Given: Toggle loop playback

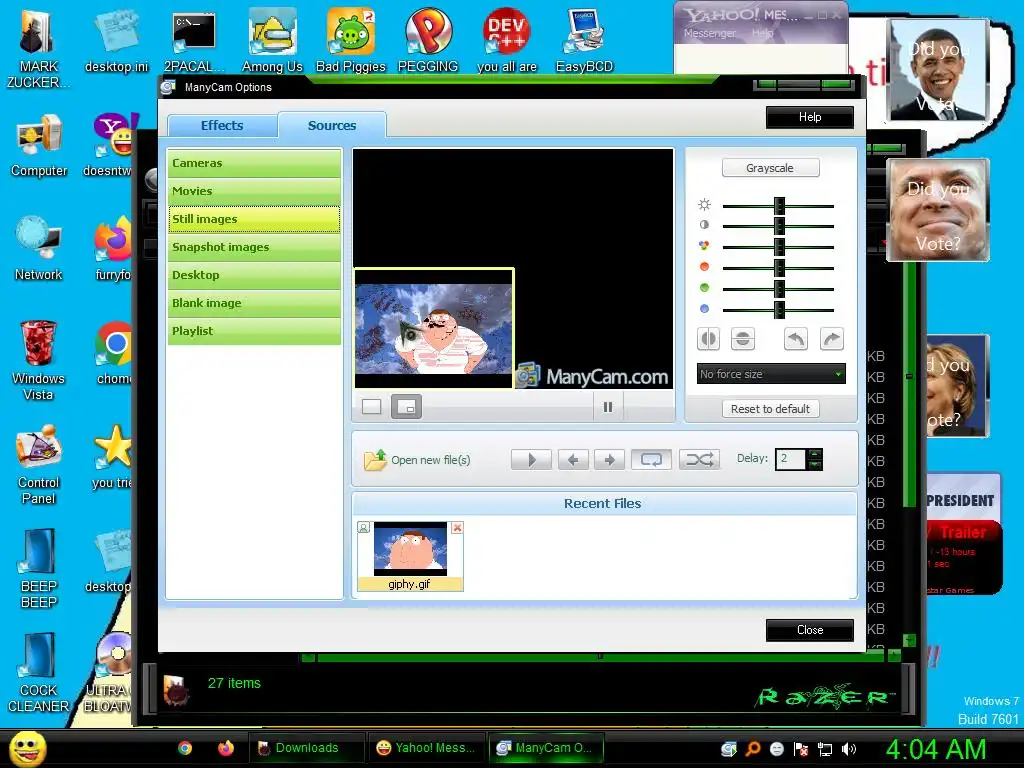Looking at the screenshot, I should tap(651, 460).
